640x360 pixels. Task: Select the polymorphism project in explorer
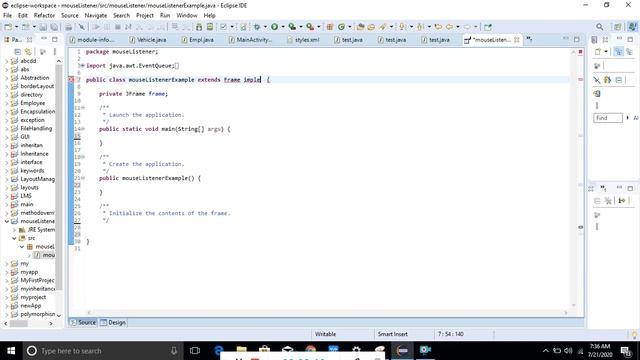tap(37, 314)
